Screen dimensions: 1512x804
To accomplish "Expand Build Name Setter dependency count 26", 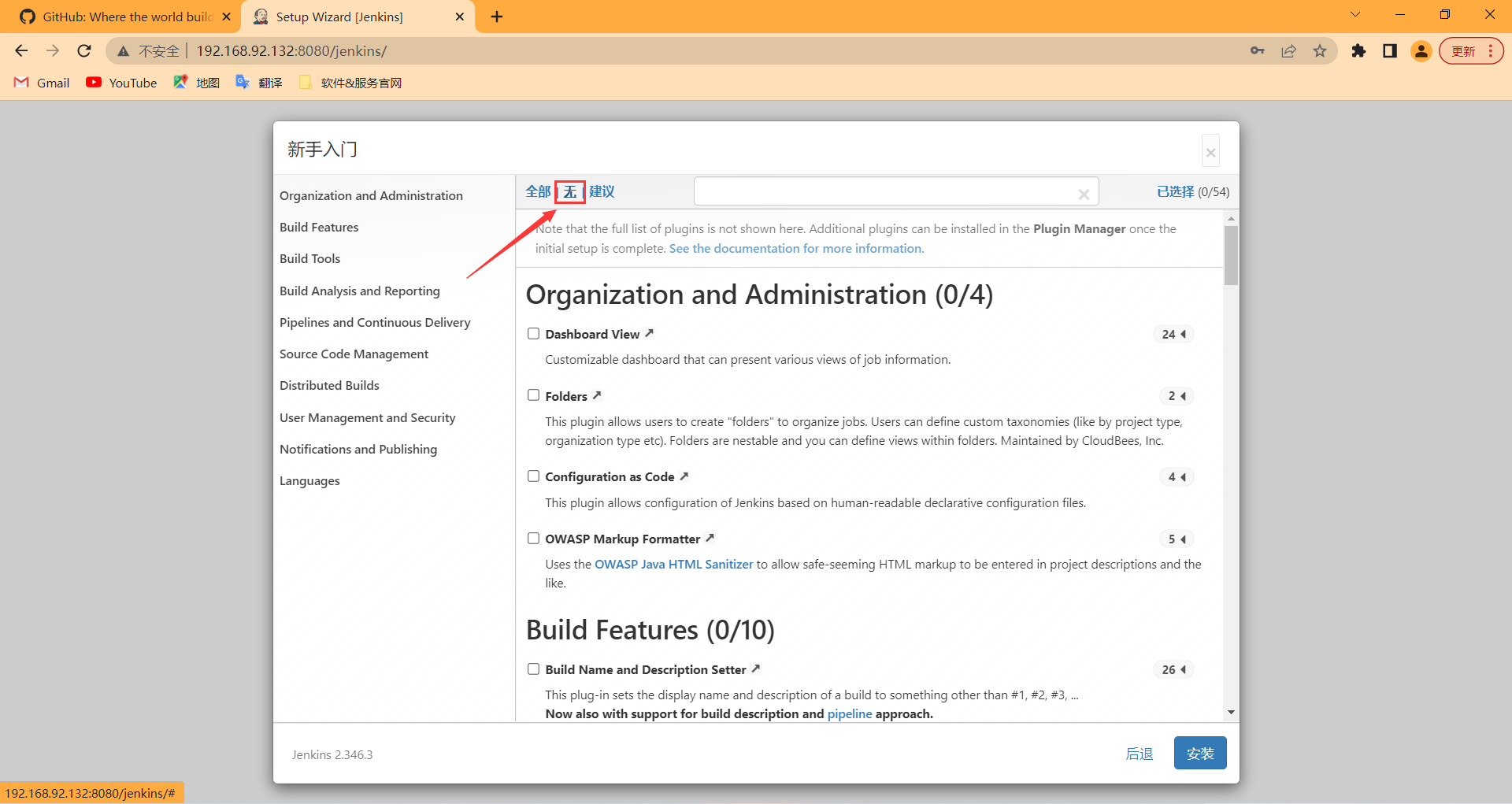I will 1173,670.
